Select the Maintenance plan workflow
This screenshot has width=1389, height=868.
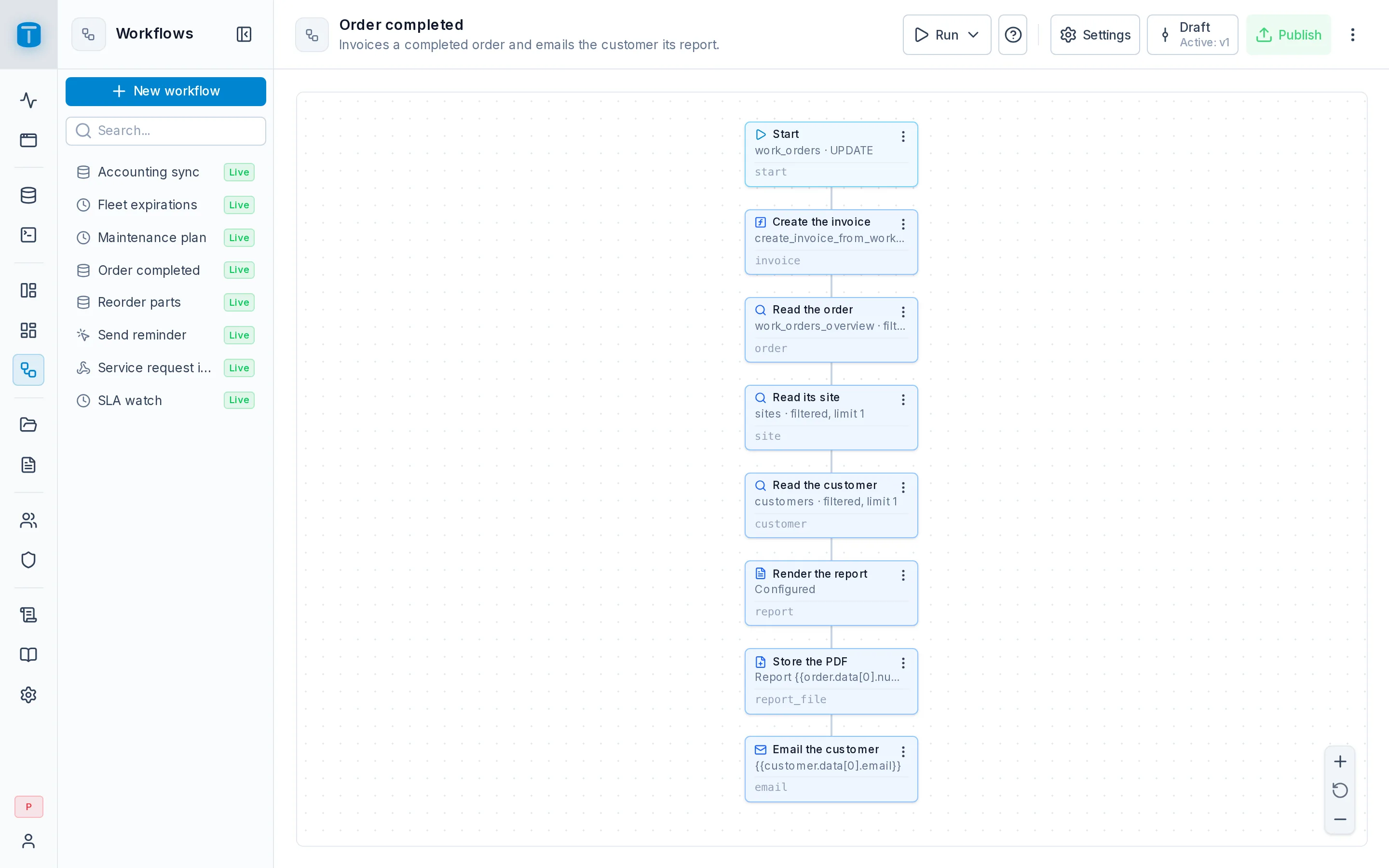point(166,238)
